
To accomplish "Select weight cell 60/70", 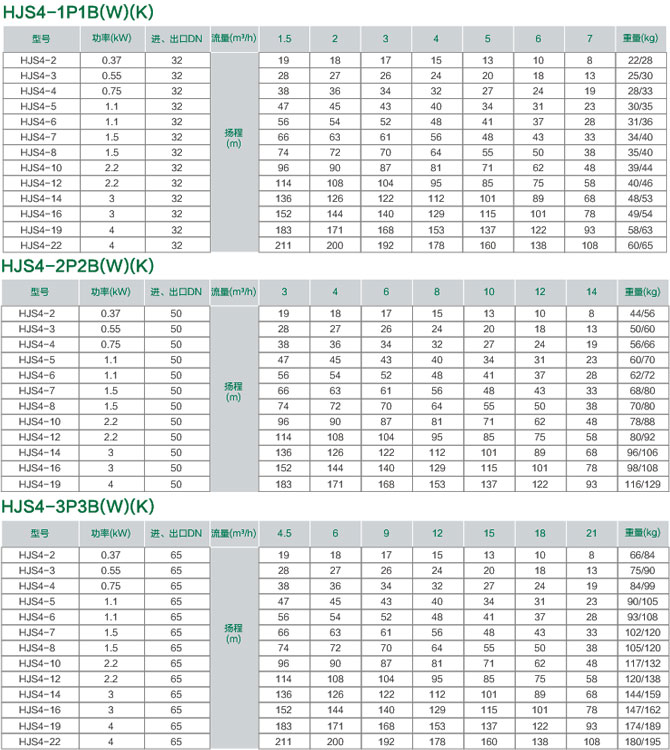I will pos(642,360).
